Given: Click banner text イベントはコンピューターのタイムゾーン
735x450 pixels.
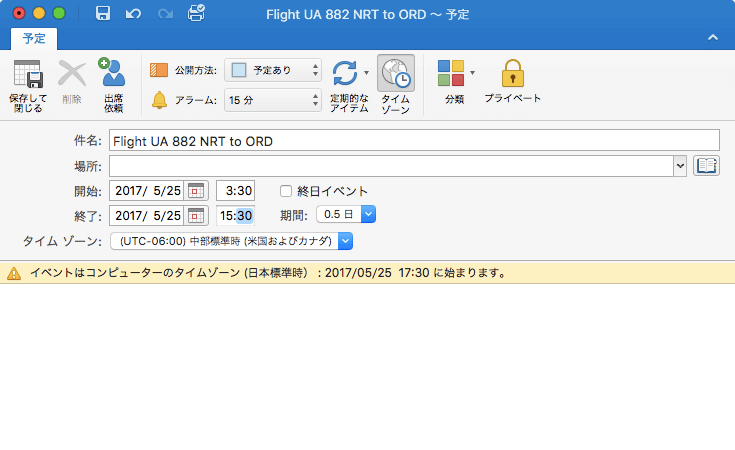Looking at the screenshot, I should (x=135, y=273).
